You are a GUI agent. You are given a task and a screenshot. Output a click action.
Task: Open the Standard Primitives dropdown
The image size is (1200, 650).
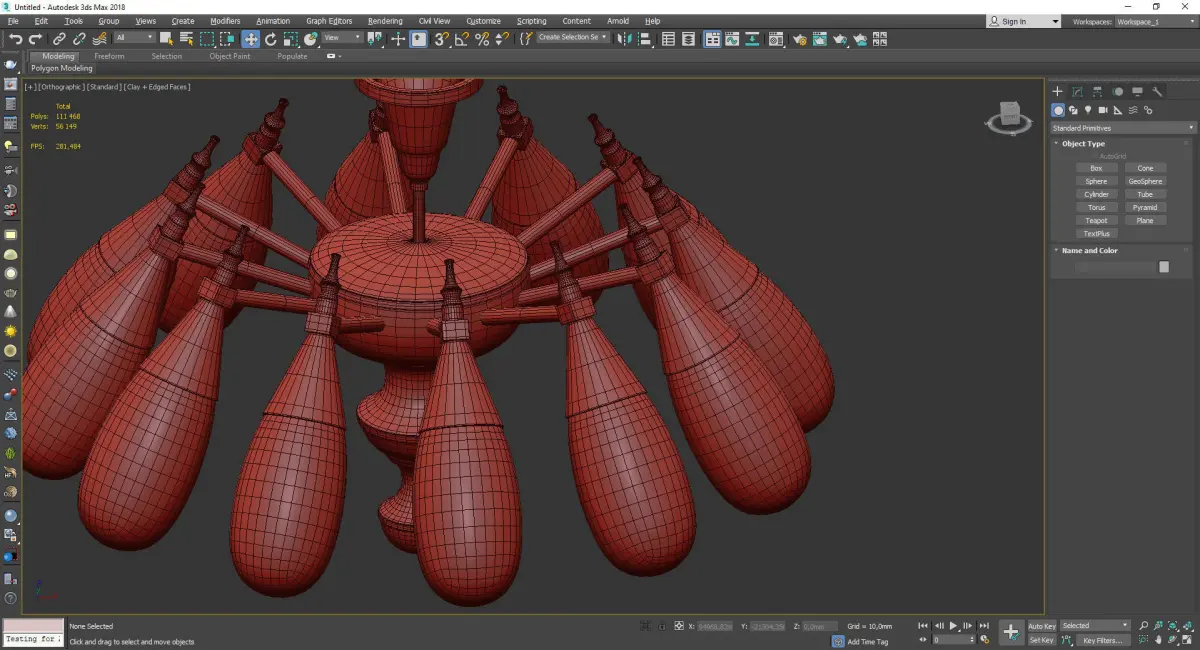click(x=1122, y=128)
